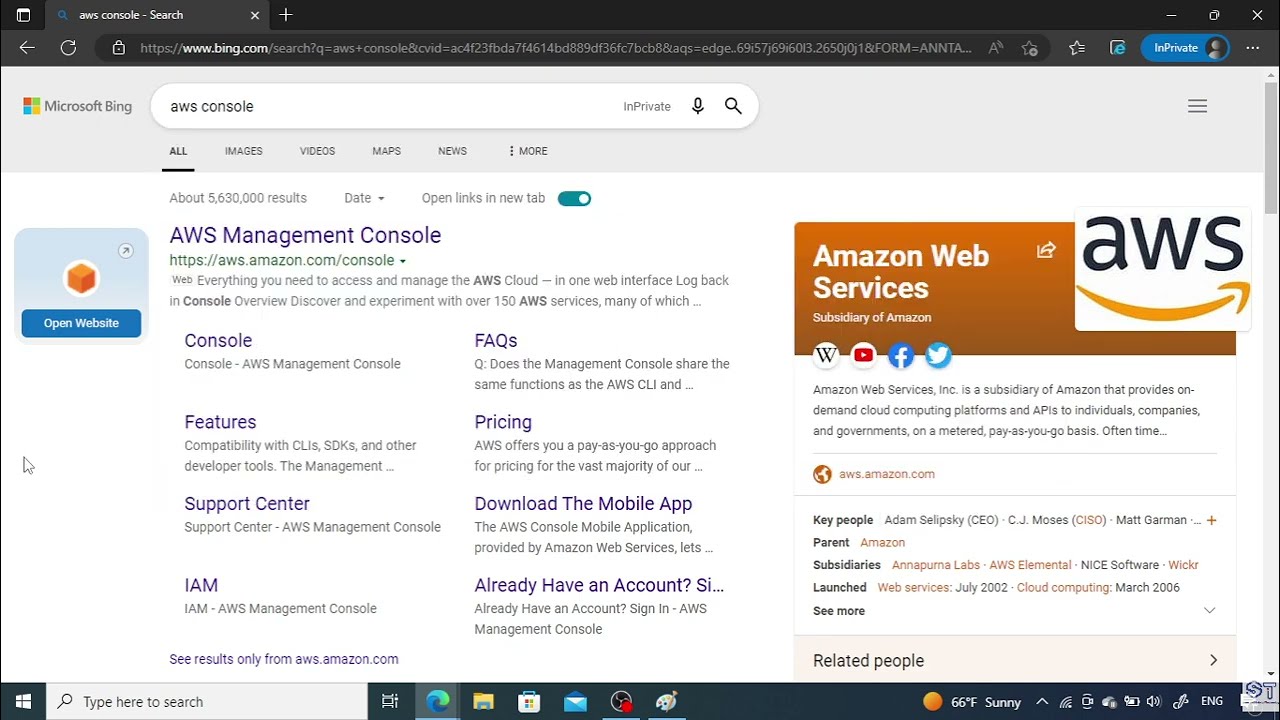Open the Annapurna Labs subsidiary link

coord(936,565)
